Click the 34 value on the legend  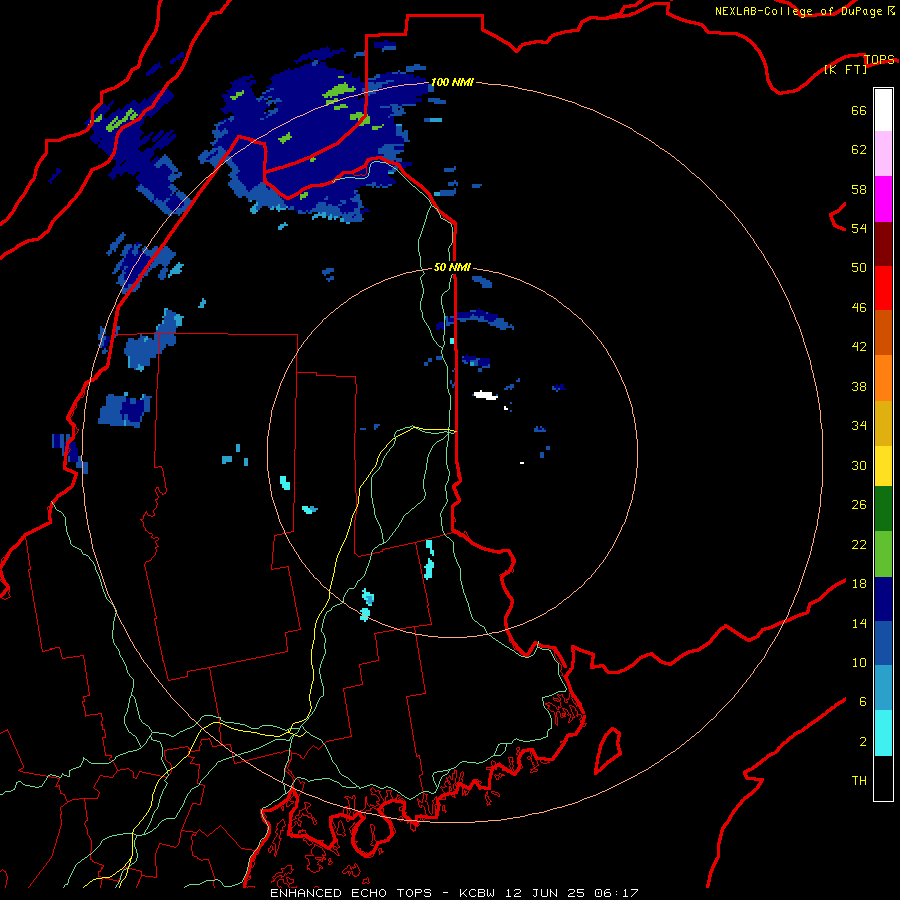[x=859, y=425]
